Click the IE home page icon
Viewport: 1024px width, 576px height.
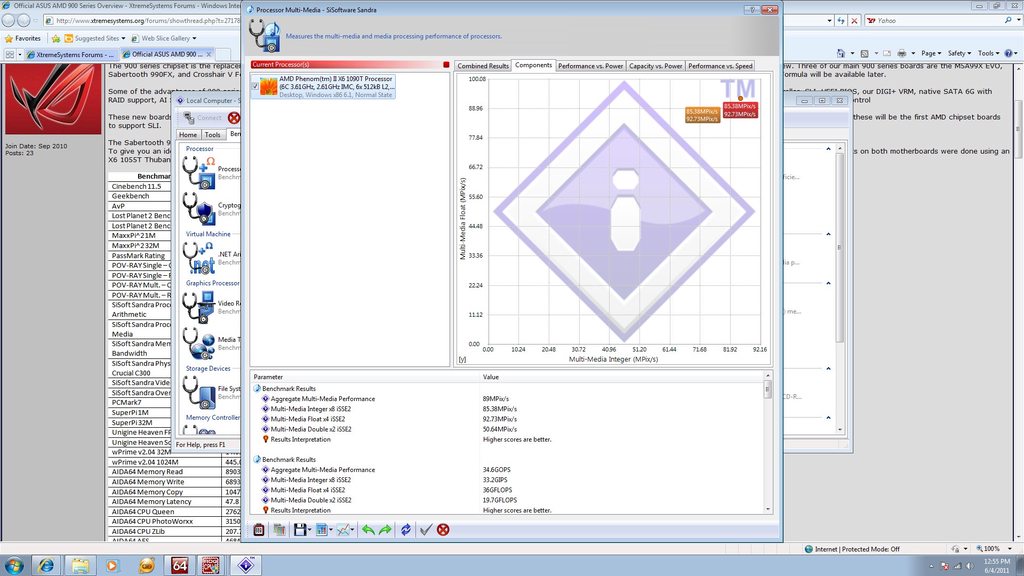pyautogui.click(x=841, y=54)
